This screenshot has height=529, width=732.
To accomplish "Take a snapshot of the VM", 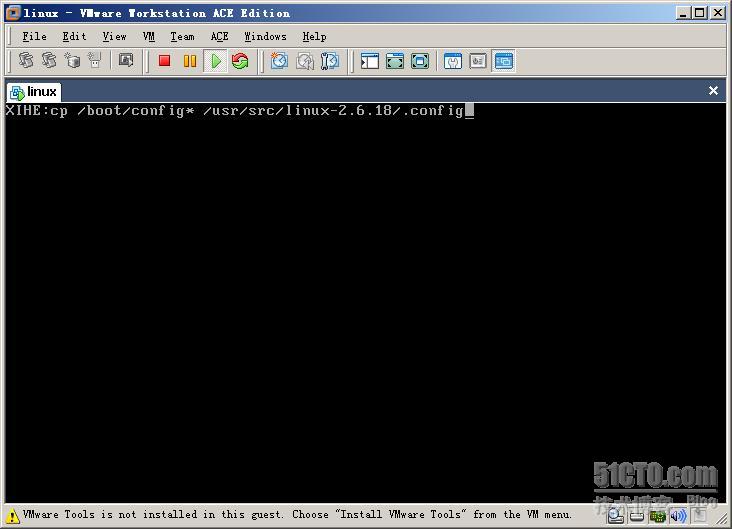I will [279, 61].
